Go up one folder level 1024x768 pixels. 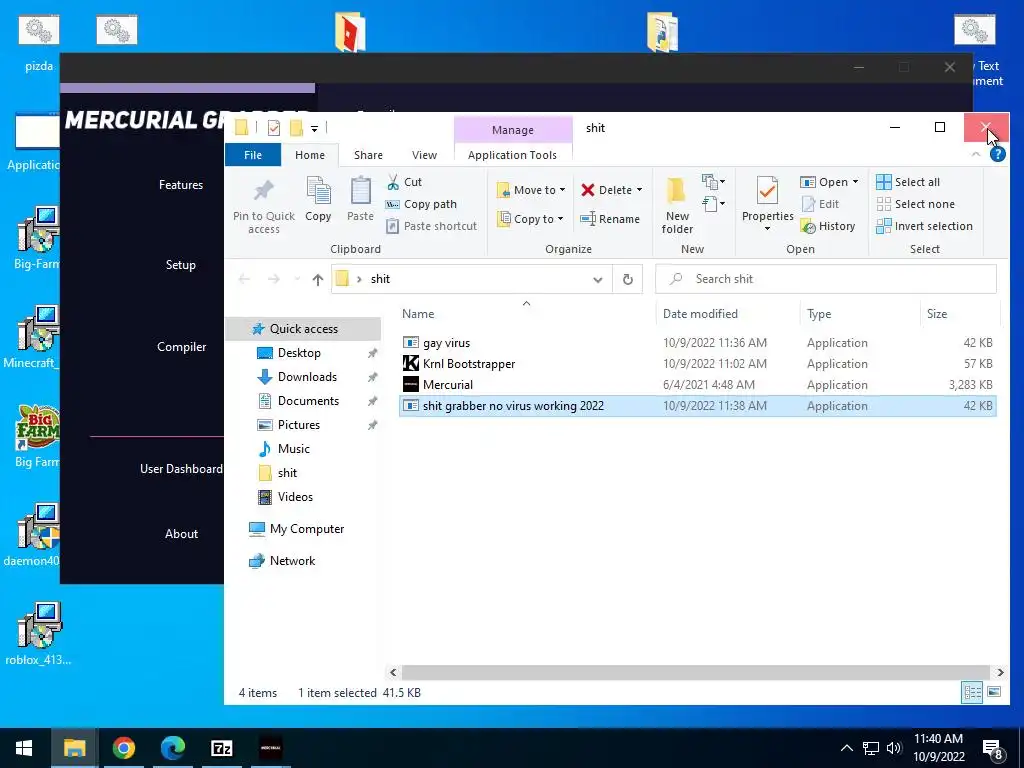(318, 280)
